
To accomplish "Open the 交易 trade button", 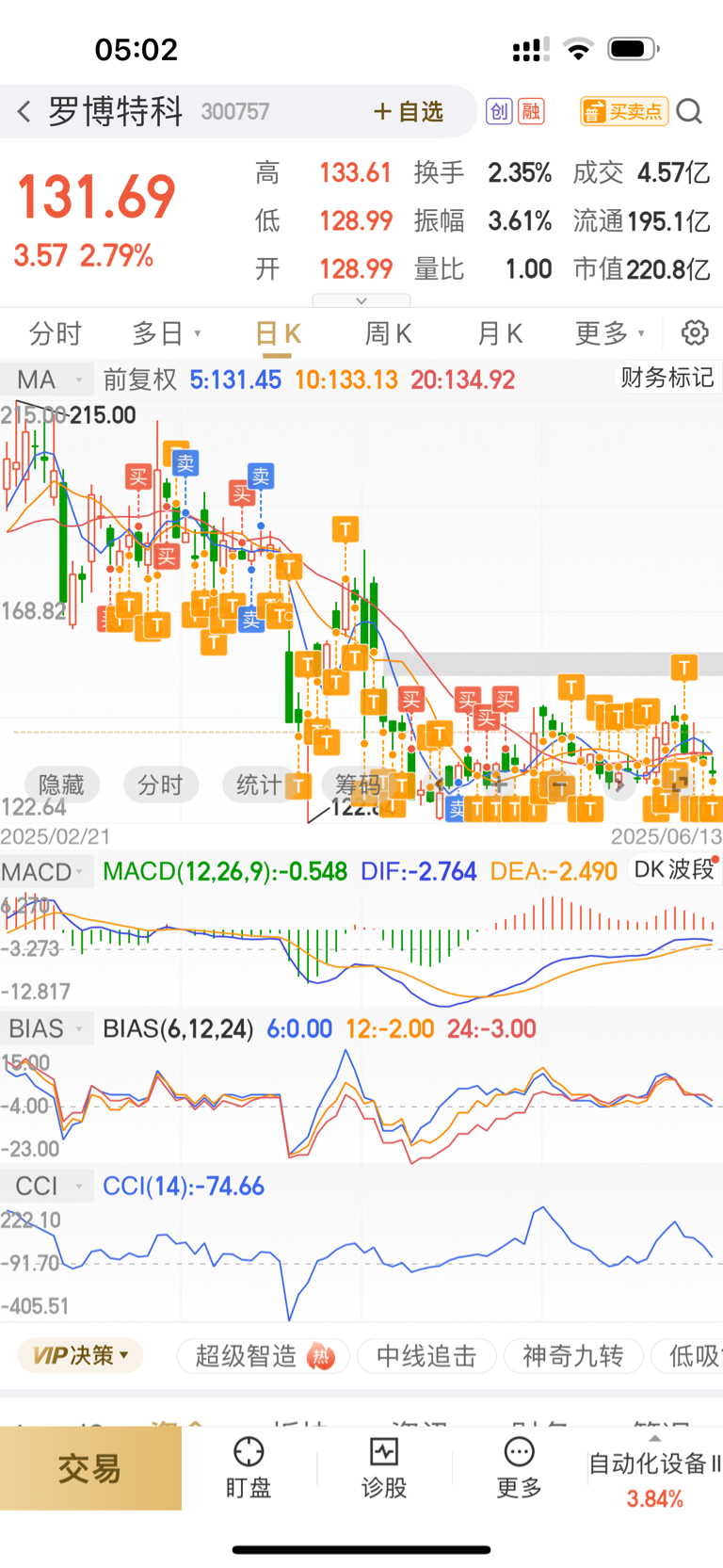I will (x=90, y=1468).
